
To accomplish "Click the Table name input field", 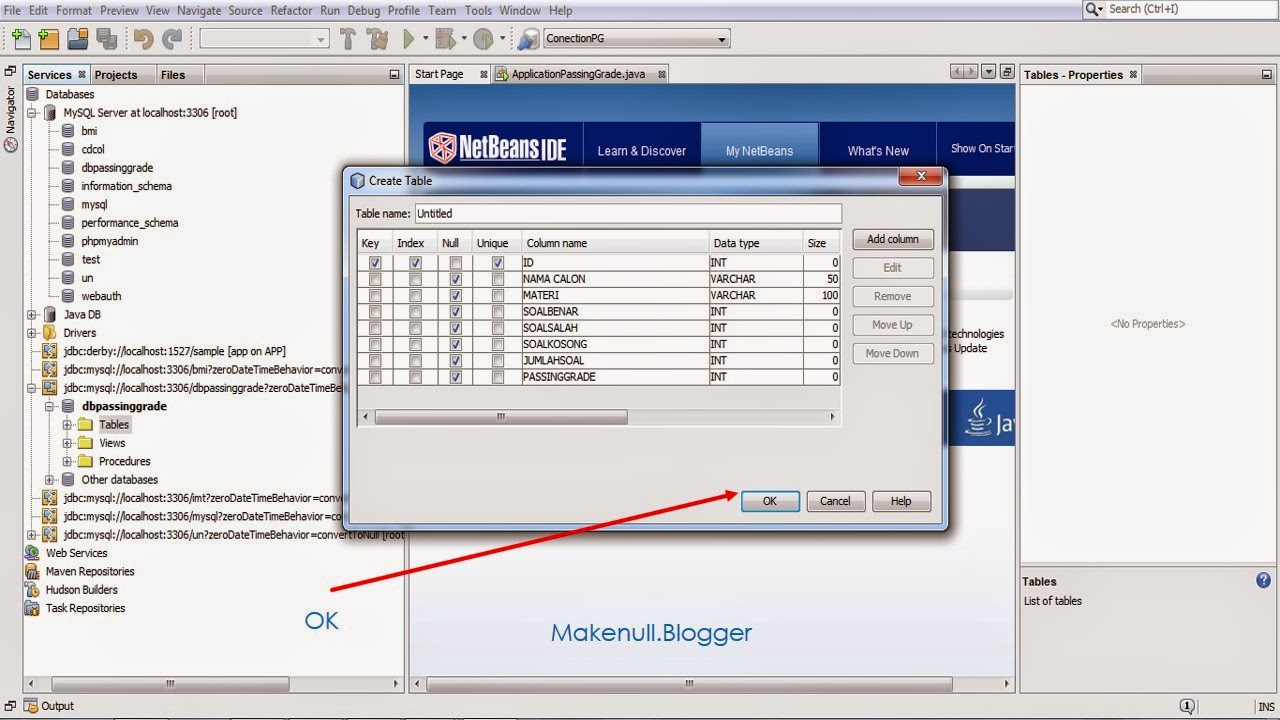I will point(628,213).
